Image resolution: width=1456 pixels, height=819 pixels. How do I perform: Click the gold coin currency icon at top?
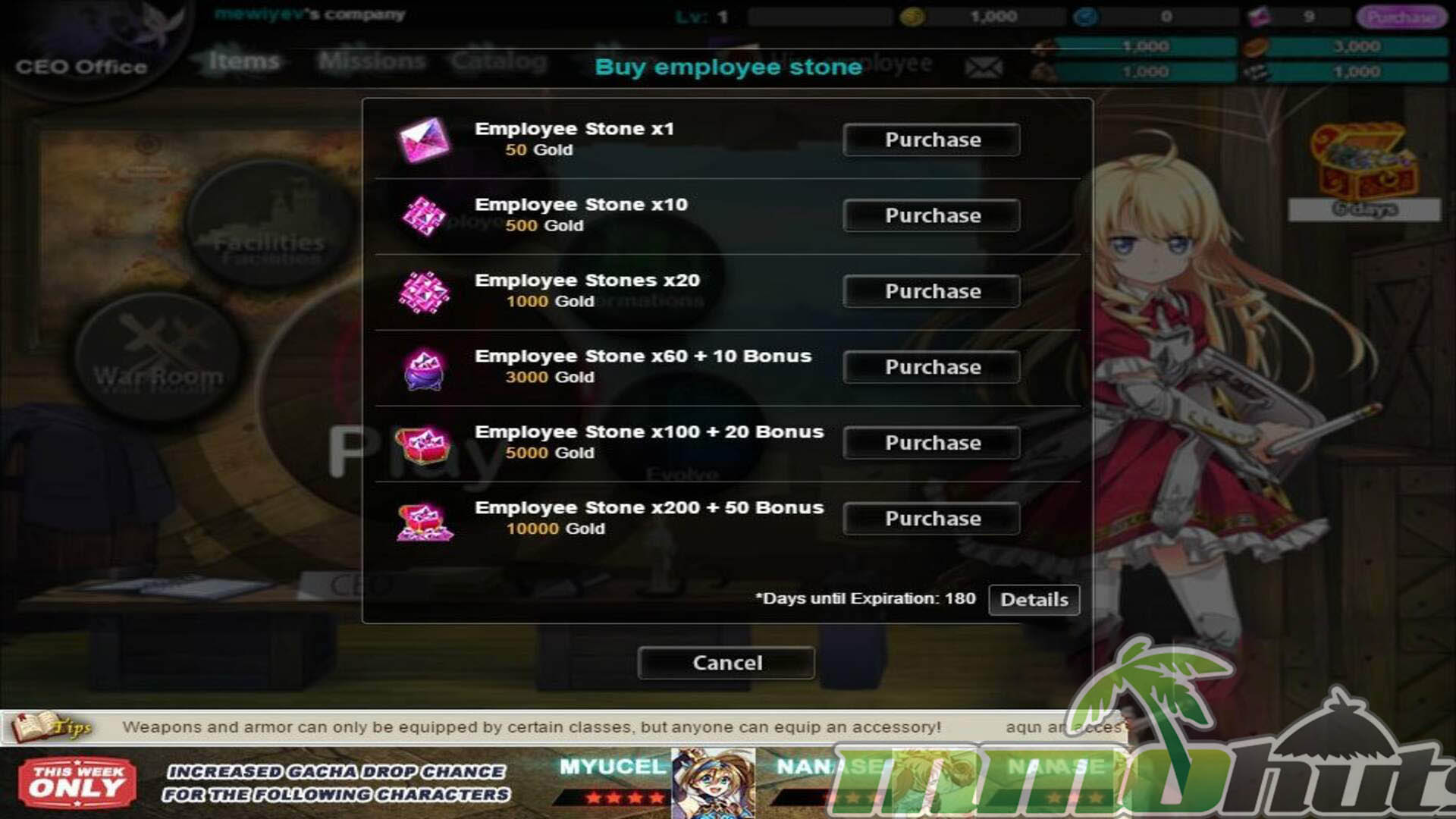[912, 16]
